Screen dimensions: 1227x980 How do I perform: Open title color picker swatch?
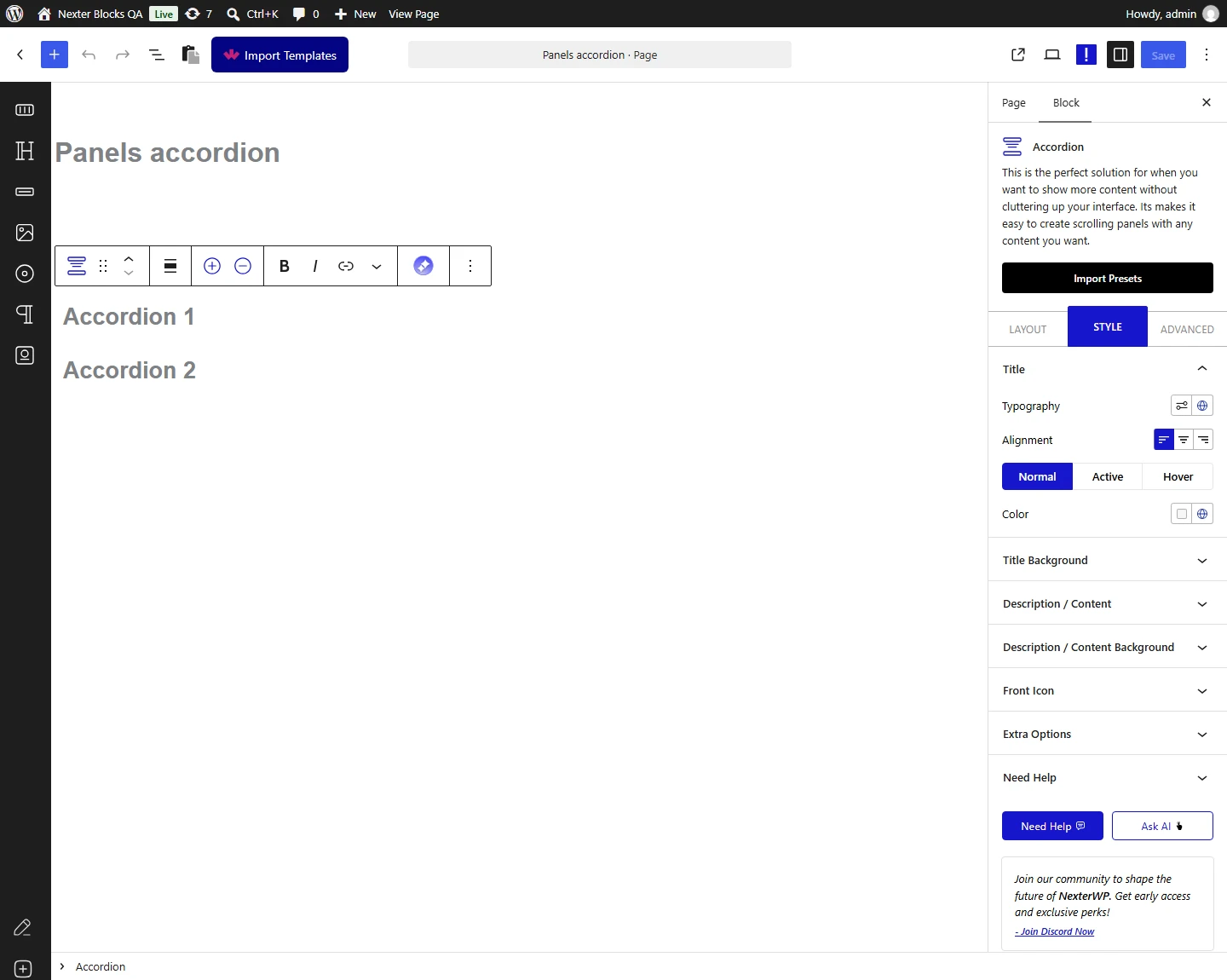pos(1181,514)
